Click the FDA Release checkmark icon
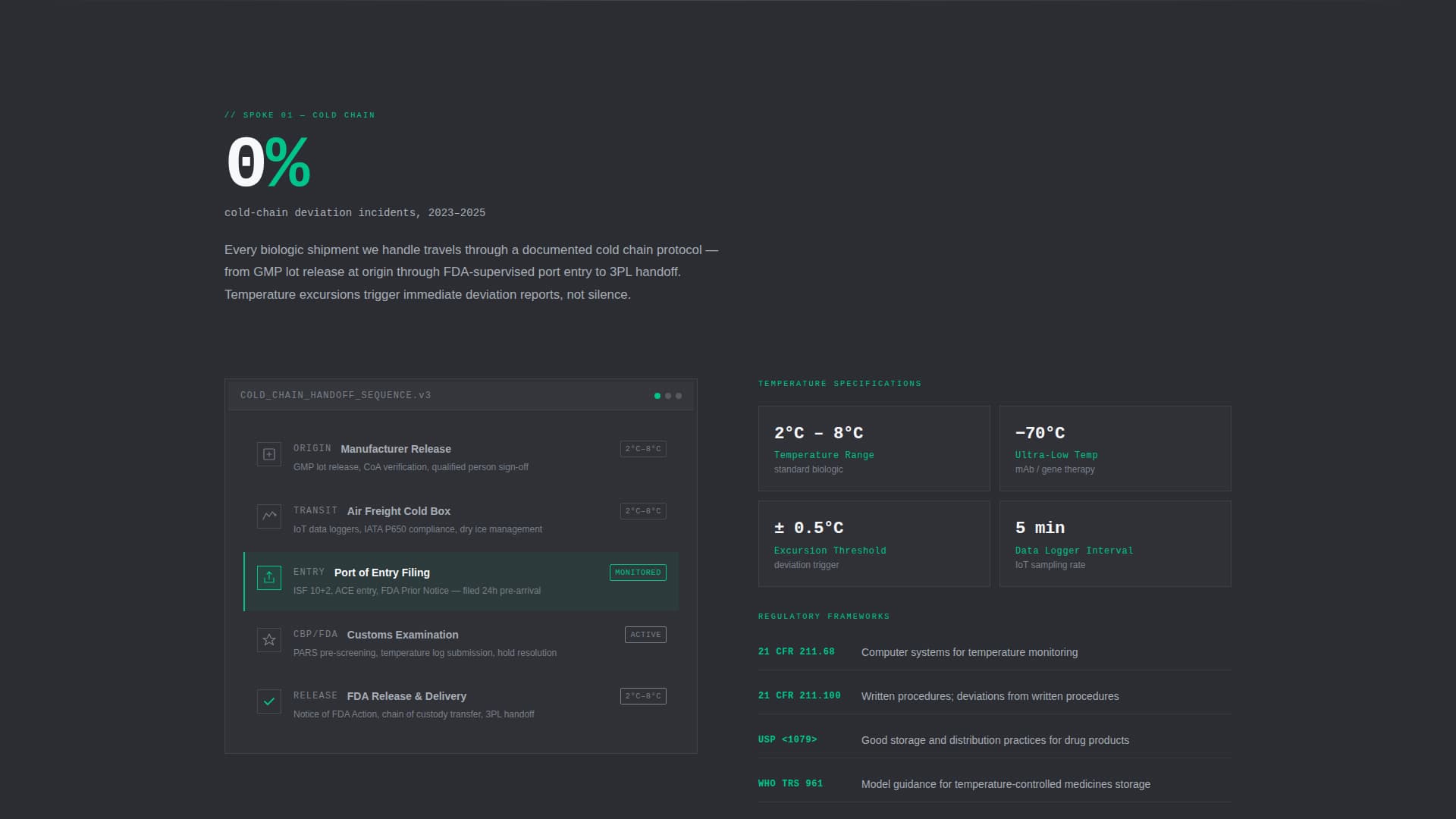Screen dimensions: 1456x819 pyautogui.click(x=269, y=701)
